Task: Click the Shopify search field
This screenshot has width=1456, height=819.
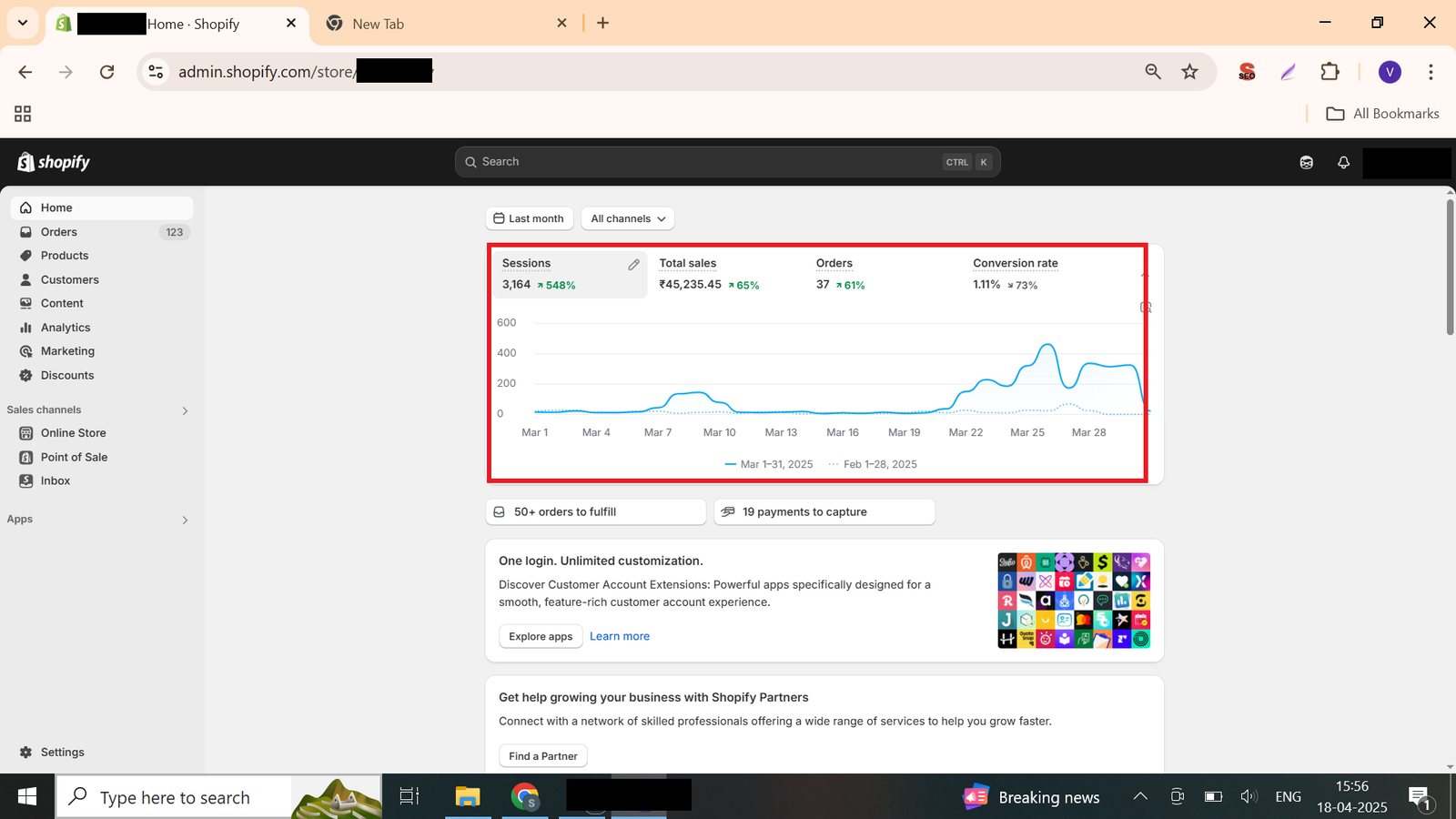Action: click(x=710, y=162)
